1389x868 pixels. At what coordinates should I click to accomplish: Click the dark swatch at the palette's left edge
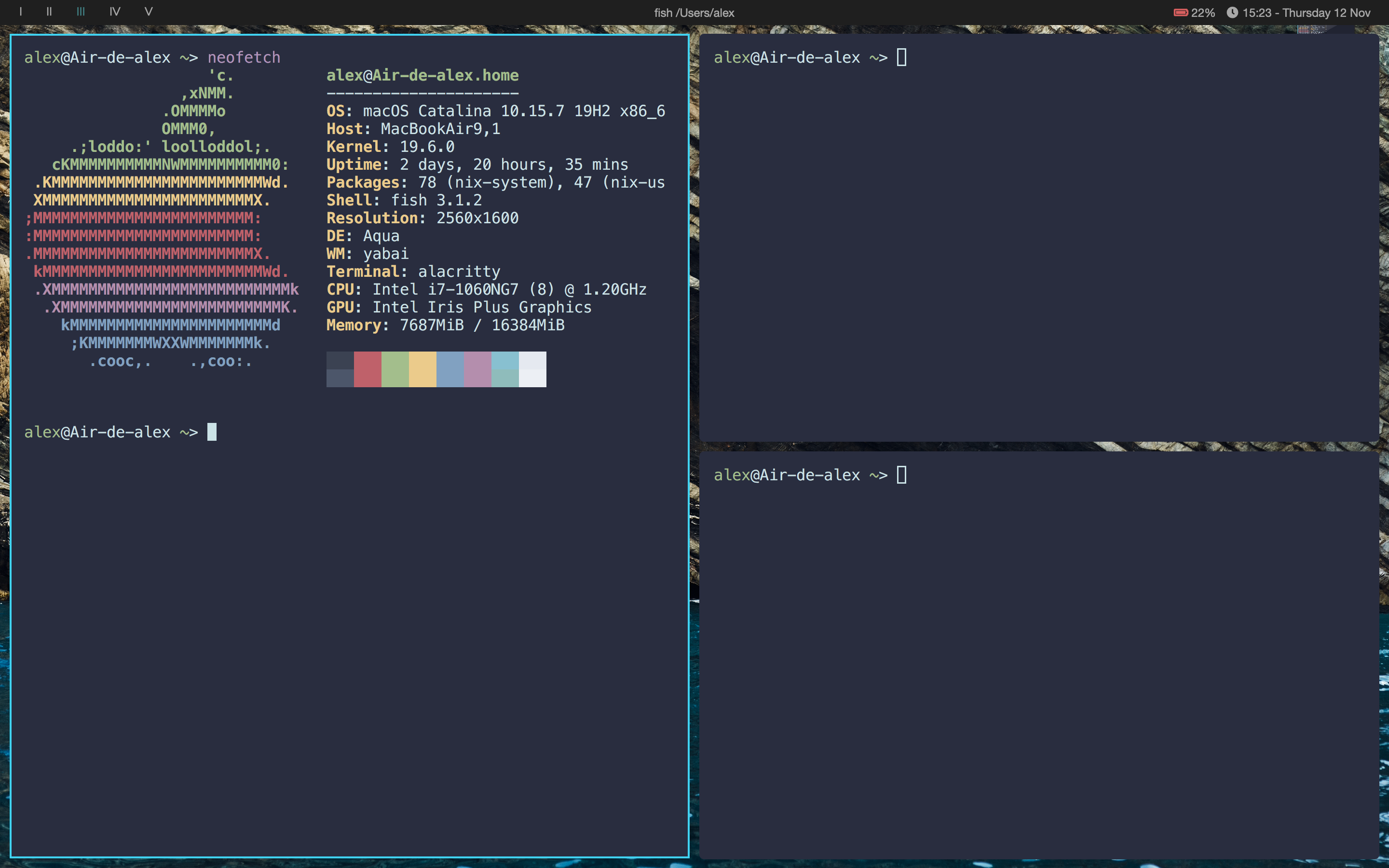340,369
